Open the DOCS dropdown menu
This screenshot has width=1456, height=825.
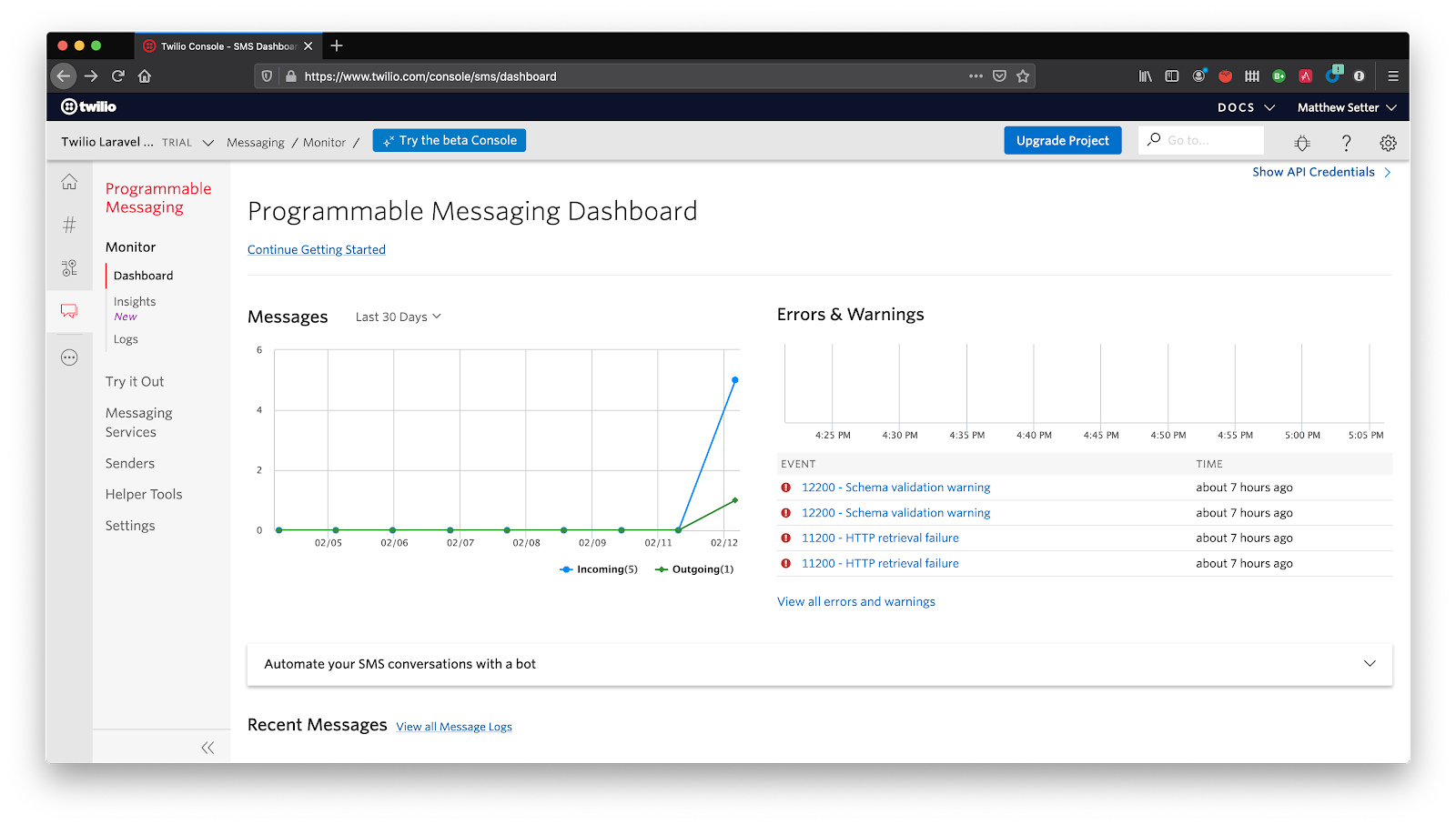click(x=1246, y=107)
